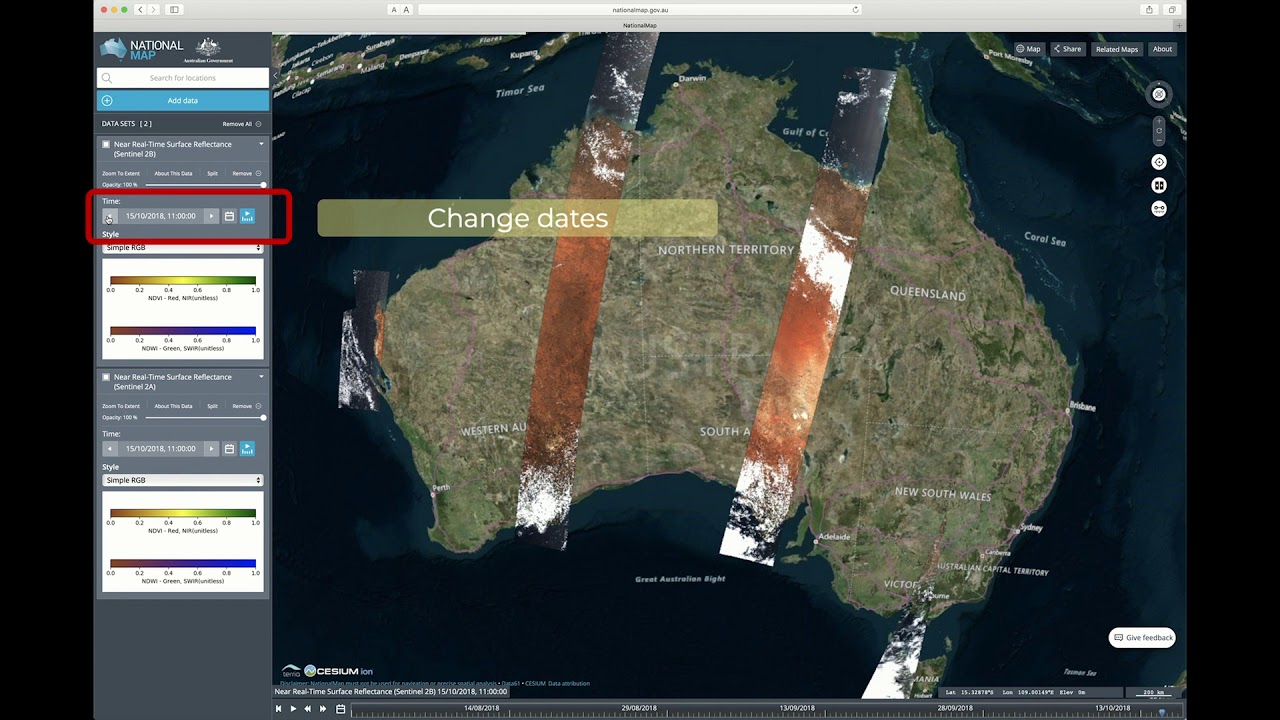This screenshot has height=720, width=1280.
Task: Remove the Sentinel 2B dataset
Action: click(x=247, y=173)
